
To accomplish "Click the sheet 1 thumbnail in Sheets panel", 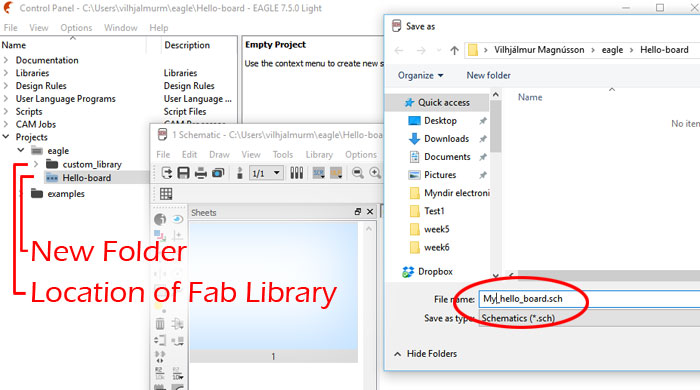I will coord(273,292).
